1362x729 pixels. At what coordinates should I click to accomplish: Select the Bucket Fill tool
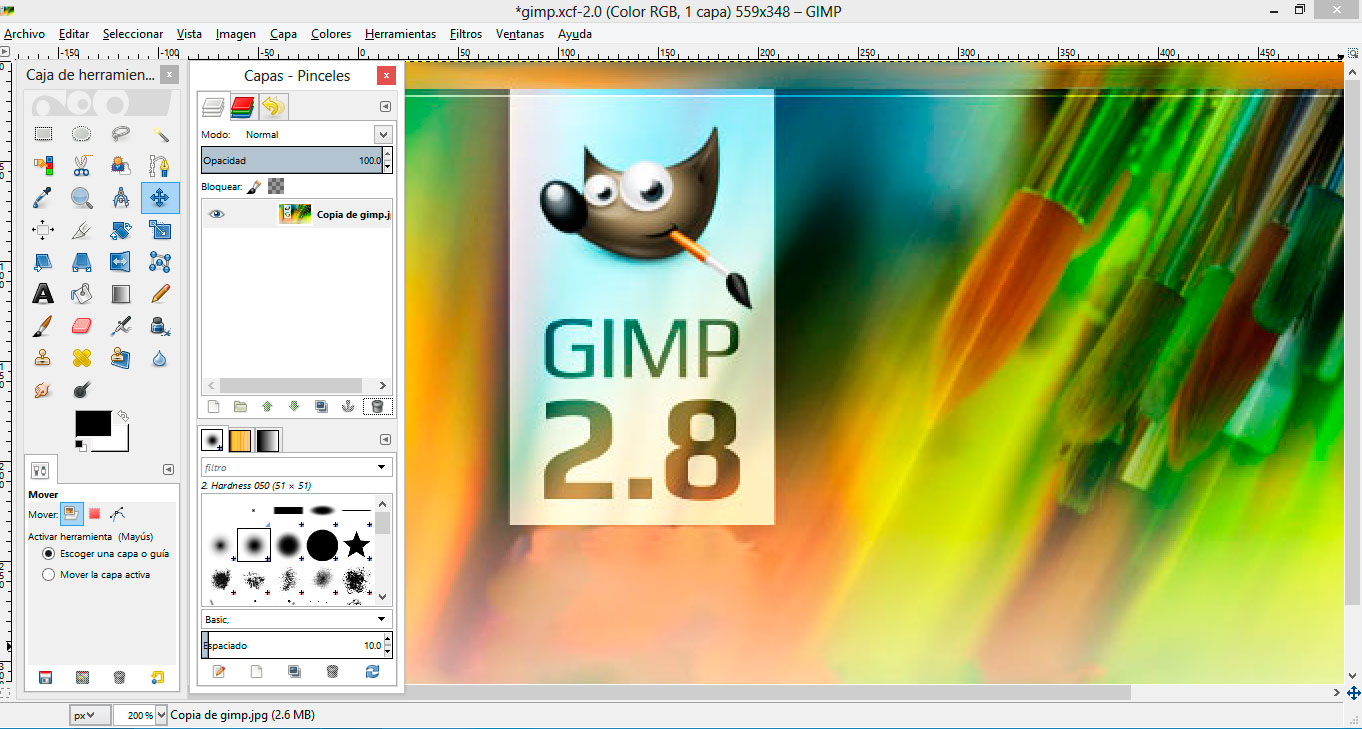click(x=82, y=294)
